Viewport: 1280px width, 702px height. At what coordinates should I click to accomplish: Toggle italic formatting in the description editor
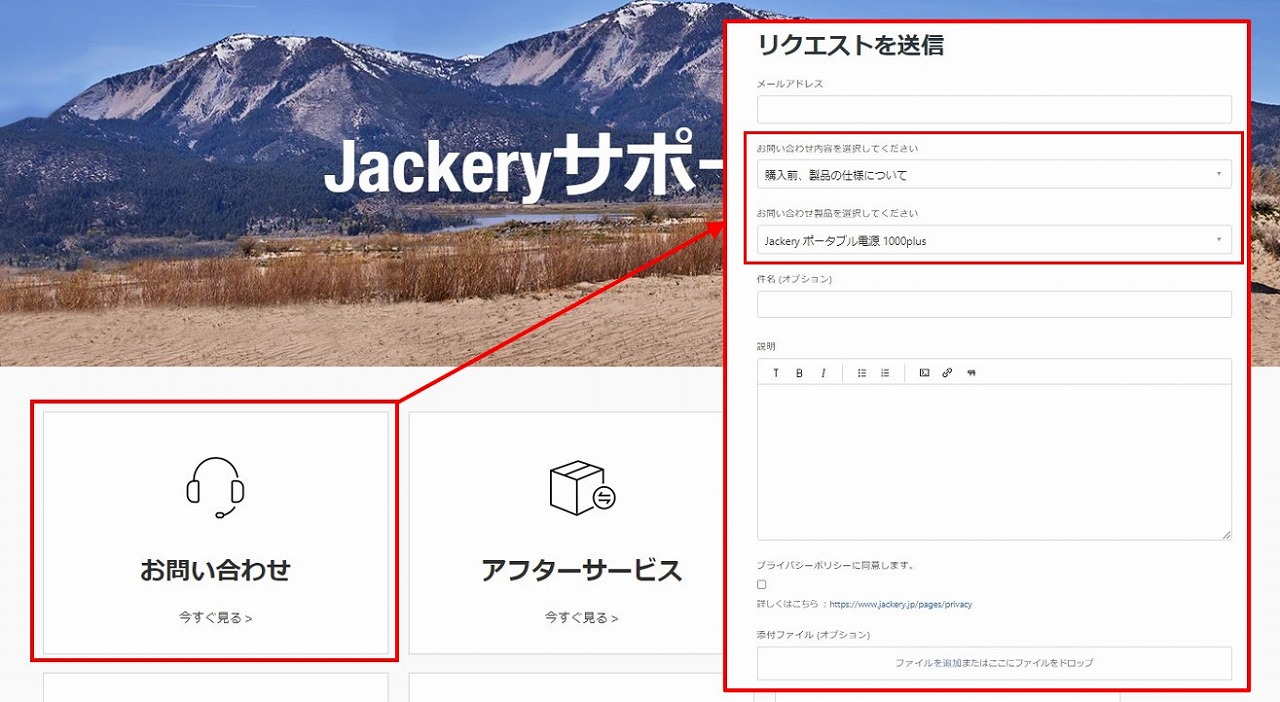point(823,373)
